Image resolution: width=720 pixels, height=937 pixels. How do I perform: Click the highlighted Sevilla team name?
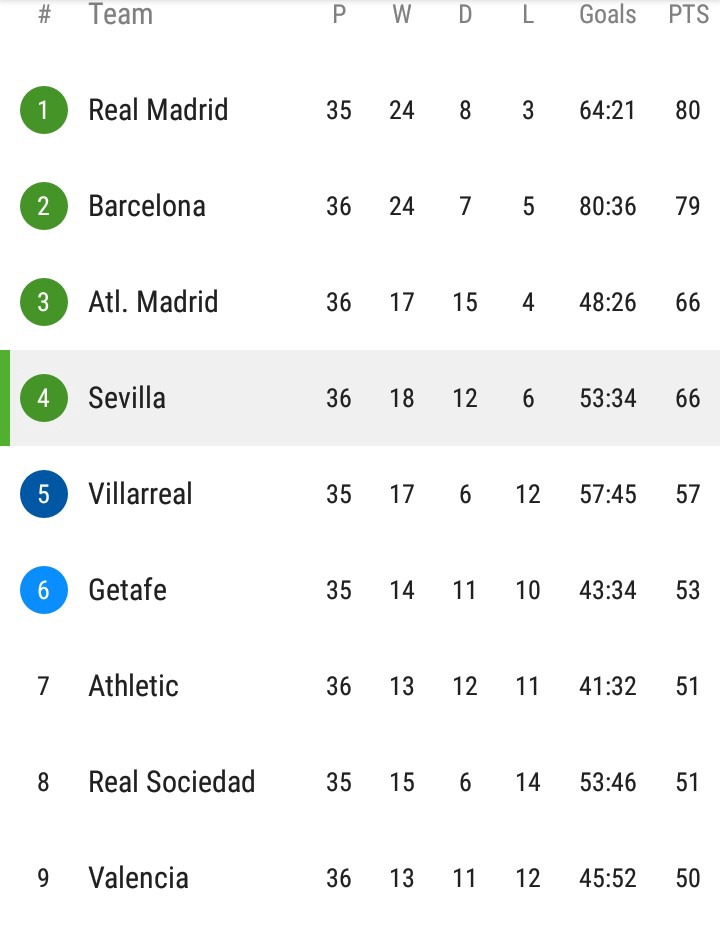pos(127,398)
